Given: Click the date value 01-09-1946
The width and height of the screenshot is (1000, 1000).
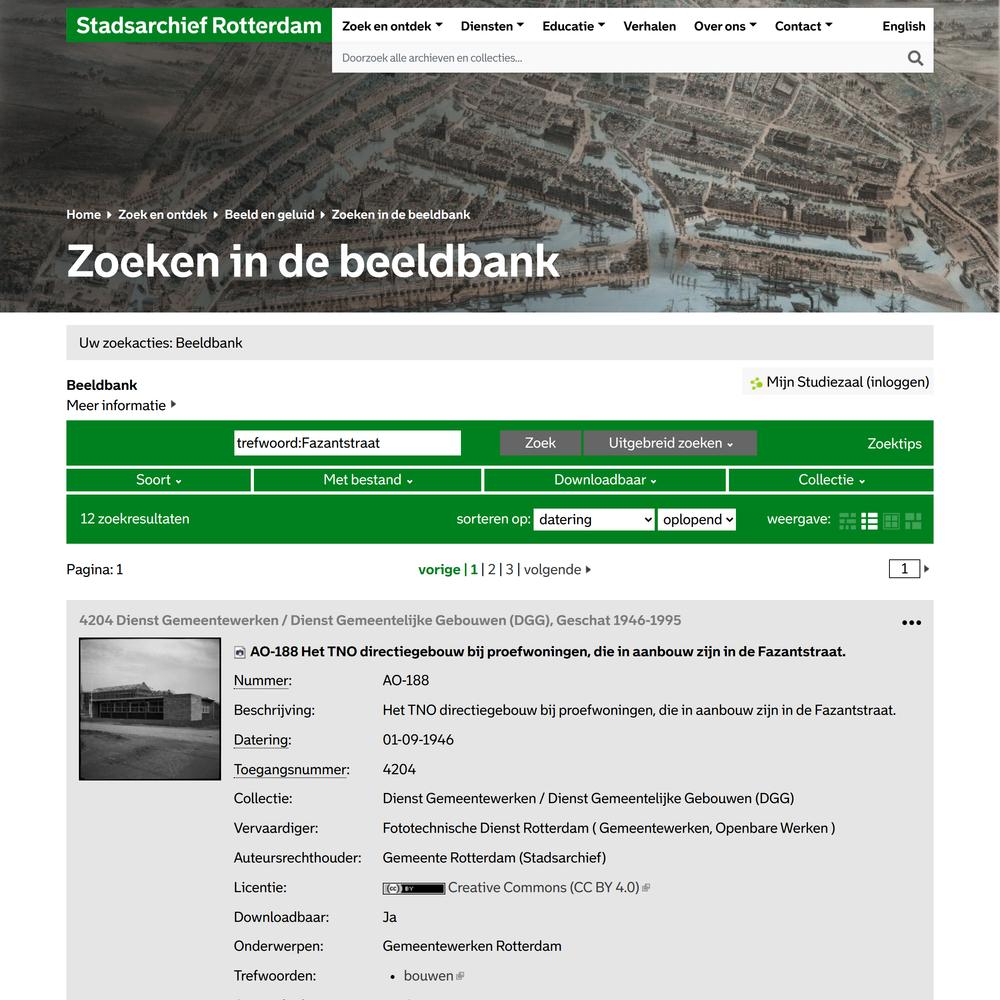Looking at the screenshot, I should click(418, 740).
